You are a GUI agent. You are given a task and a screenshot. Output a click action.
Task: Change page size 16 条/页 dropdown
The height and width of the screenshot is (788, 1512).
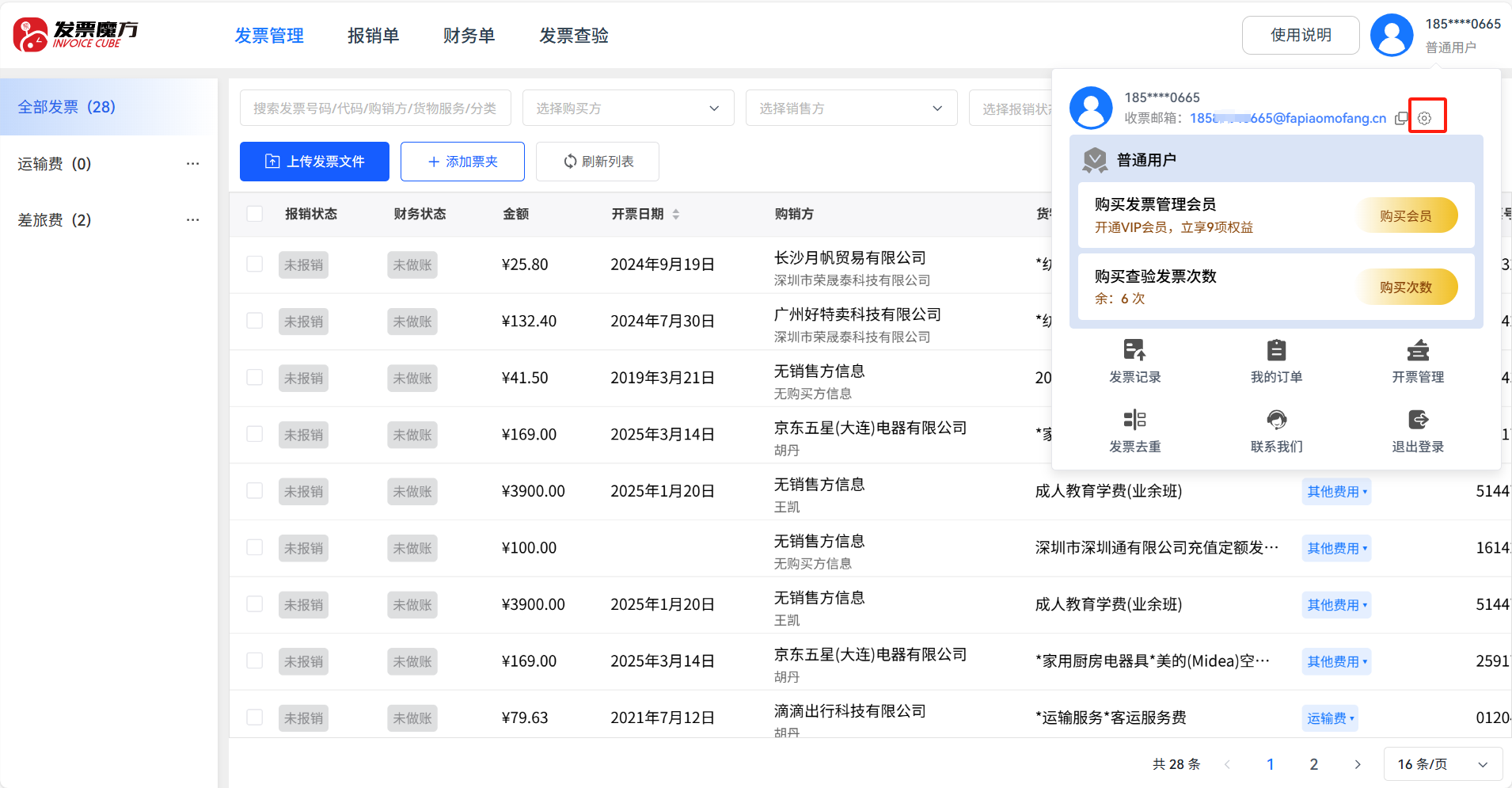click(x=1442, y=764)
